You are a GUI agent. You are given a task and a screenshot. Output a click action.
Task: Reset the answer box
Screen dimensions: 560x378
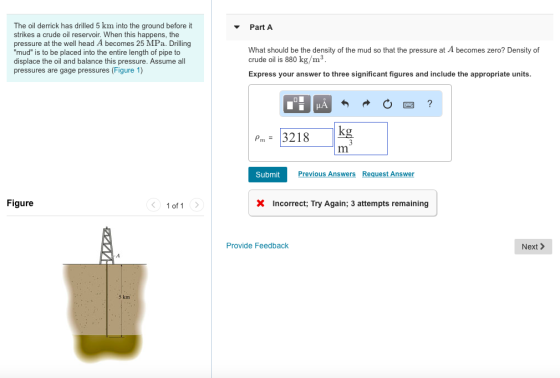pos(387,104)
